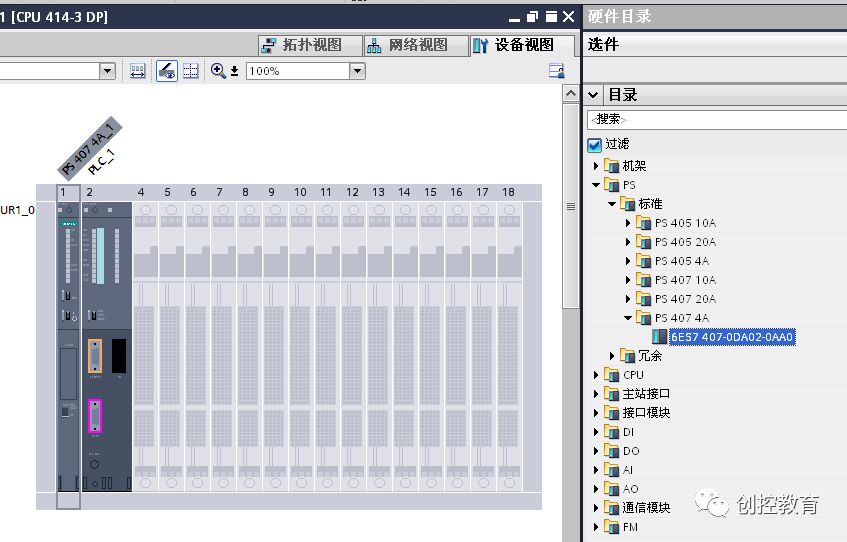Click the 机架 folder icon
847x542 pixels.
[x=611, y=166]
